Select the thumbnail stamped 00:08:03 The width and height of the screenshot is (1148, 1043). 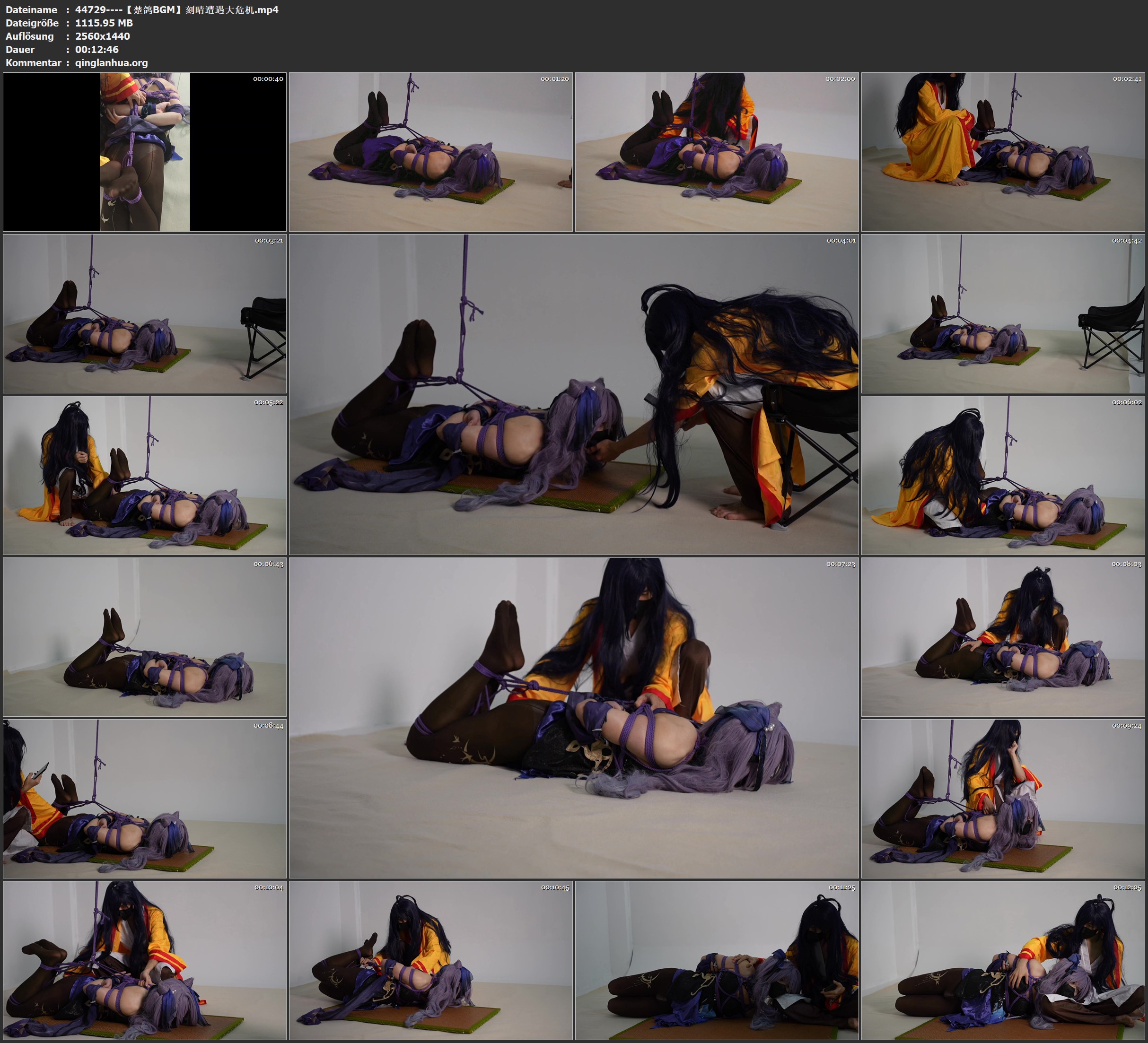[x=1003, y=636]
